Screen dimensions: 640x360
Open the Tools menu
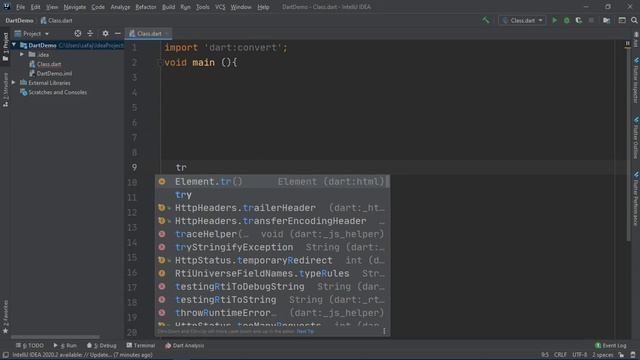pyautogui.click(x=202, y=7)
